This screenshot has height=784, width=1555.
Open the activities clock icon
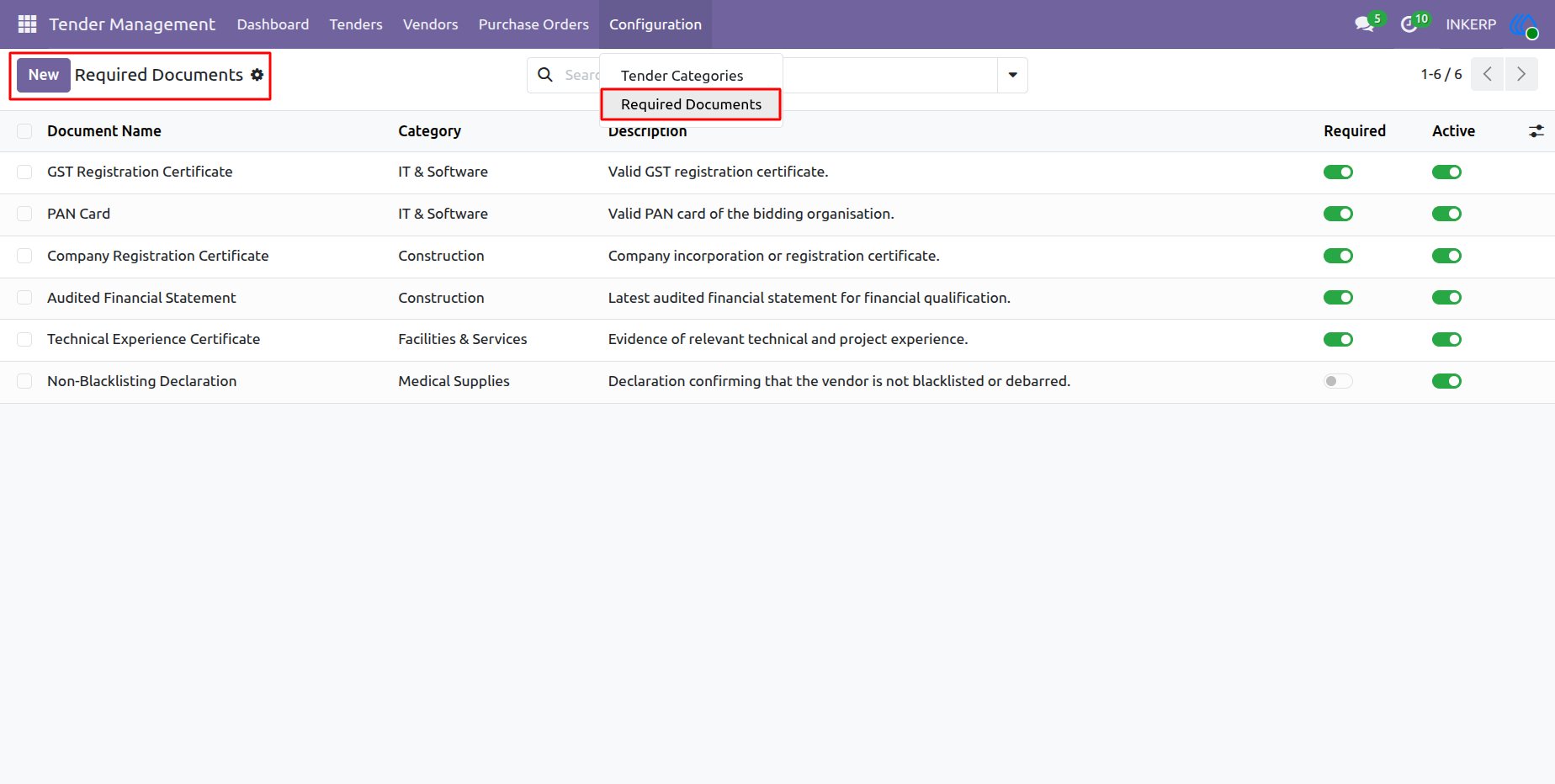(1409, 24)
